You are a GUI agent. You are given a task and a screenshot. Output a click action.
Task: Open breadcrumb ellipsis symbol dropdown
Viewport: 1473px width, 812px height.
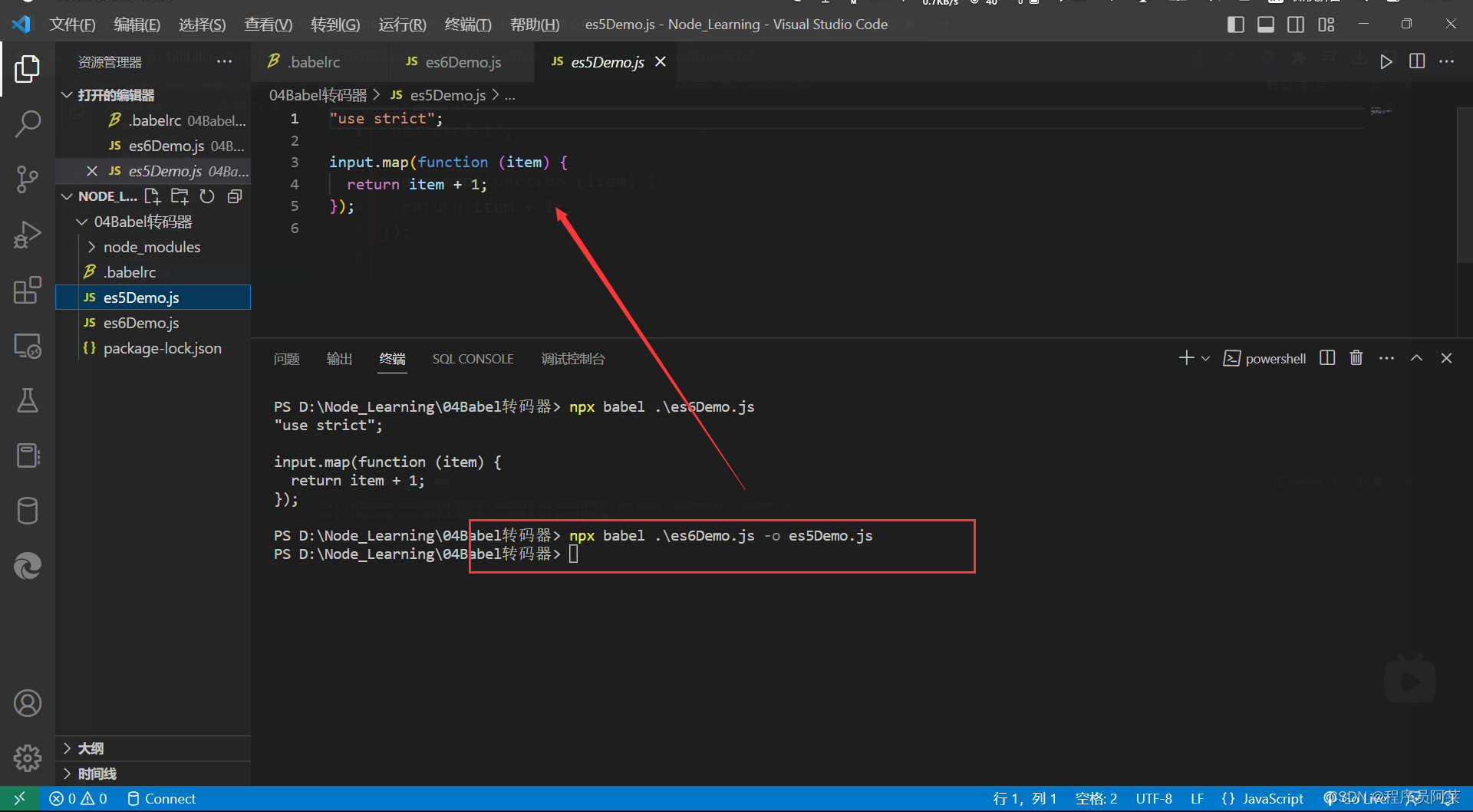(x=509, y=95)
